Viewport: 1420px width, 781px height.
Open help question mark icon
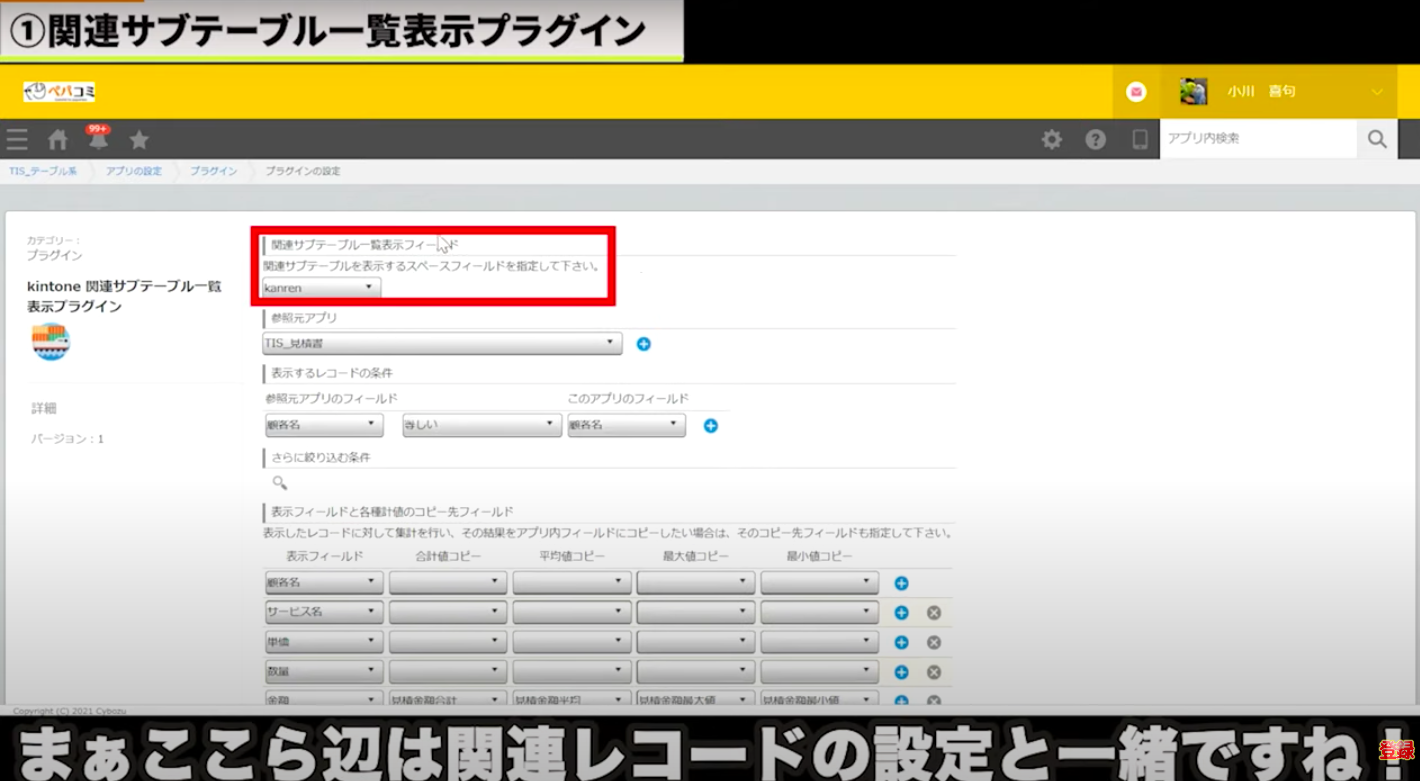click(x=1096, y=140)
